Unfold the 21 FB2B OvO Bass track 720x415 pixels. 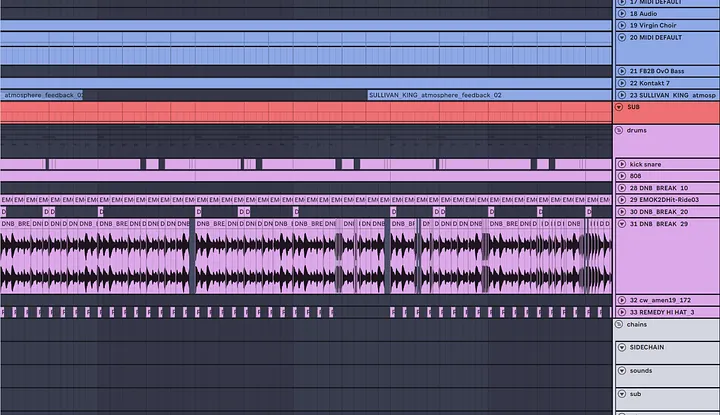click(622, 71)
